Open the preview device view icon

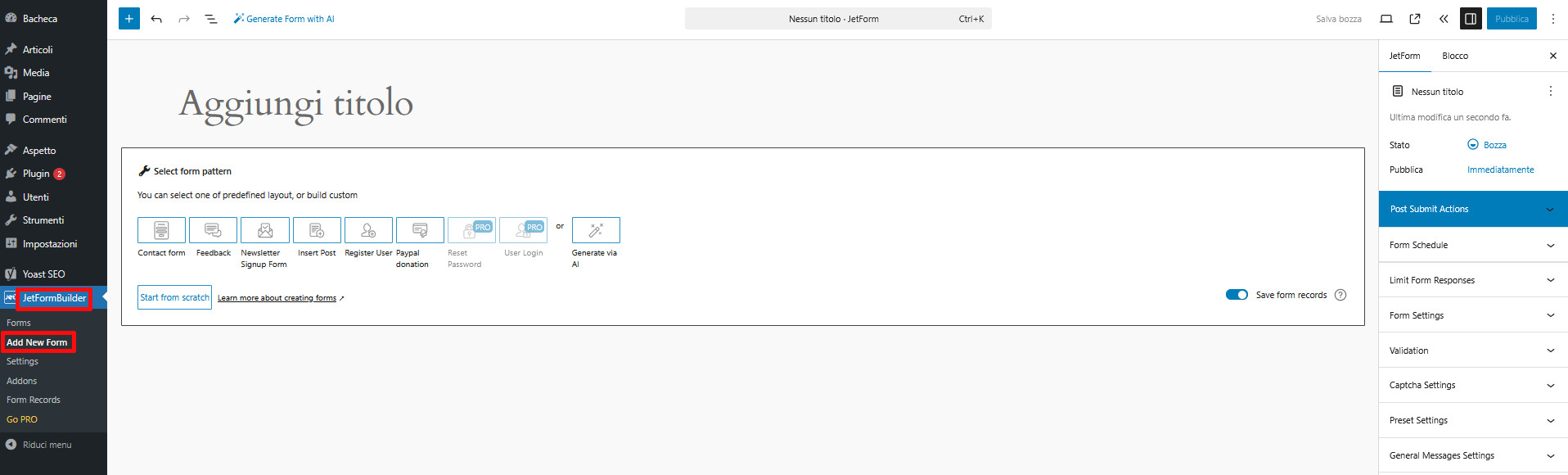[1386, 19]
